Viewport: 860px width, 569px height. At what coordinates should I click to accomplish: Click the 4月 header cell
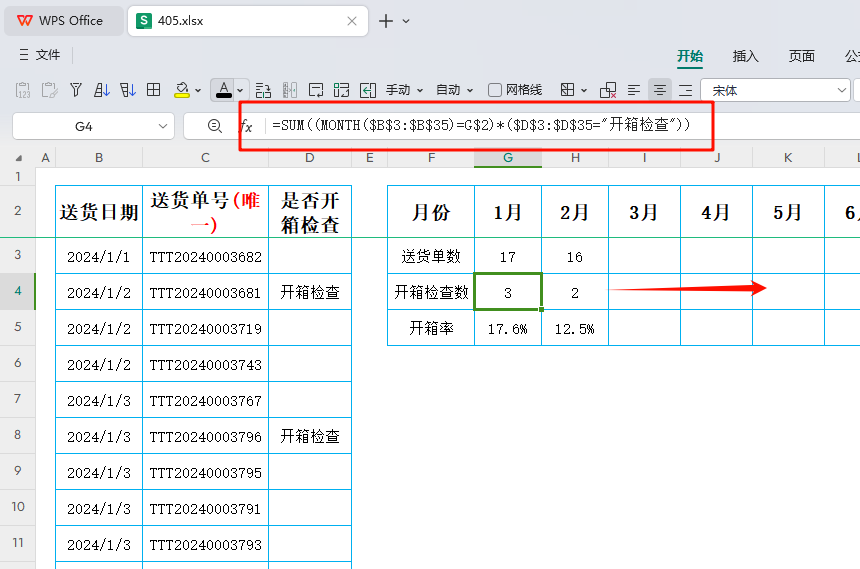pyautogui.click(x=716, y=212)
